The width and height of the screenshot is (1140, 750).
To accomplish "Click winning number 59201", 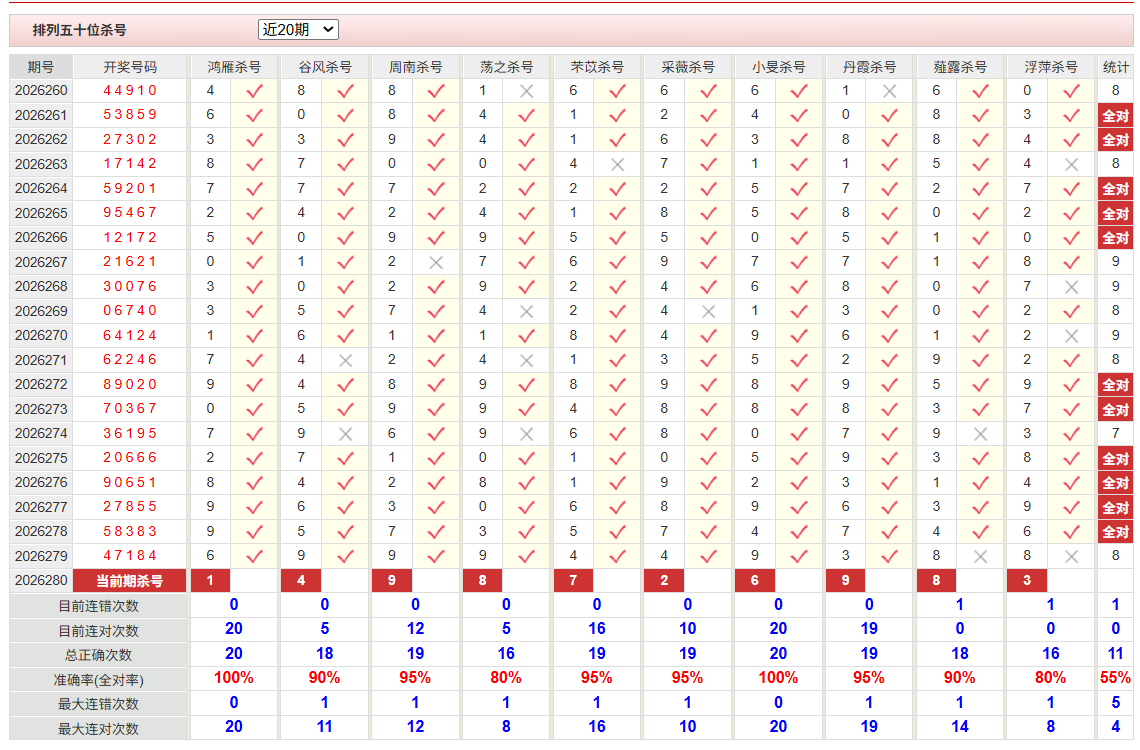I will coord(130,189).
